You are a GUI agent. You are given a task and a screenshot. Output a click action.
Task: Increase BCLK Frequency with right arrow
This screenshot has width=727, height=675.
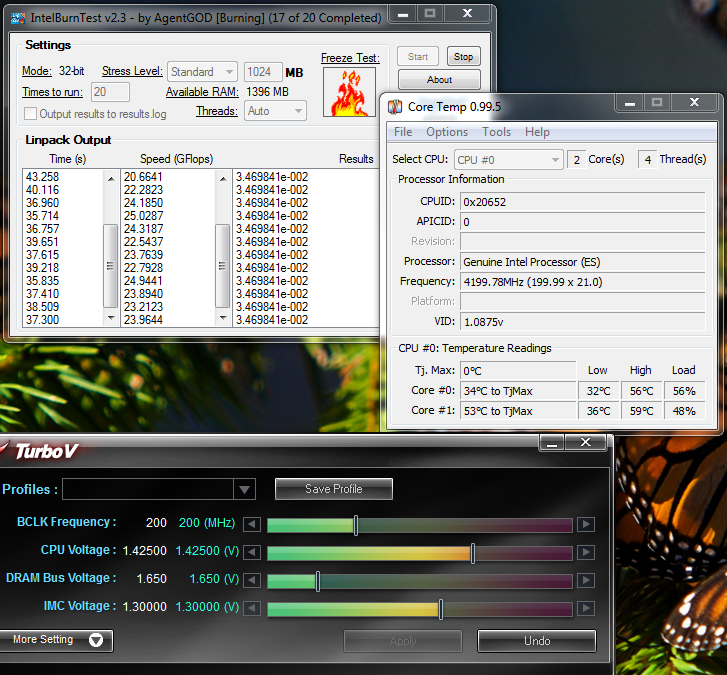(x=586, y=524)
